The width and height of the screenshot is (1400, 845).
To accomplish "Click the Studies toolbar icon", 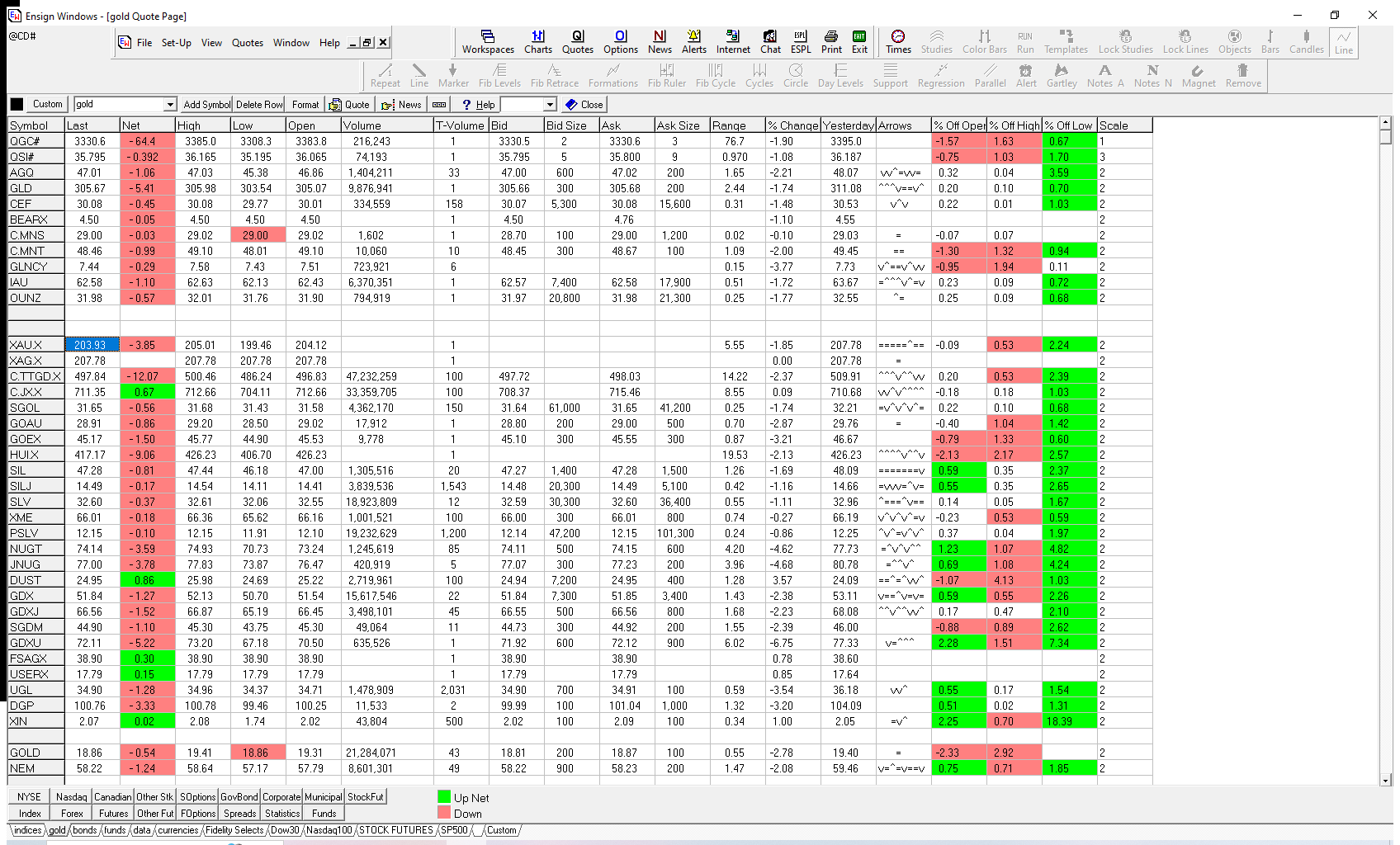I will pos(937,42).
